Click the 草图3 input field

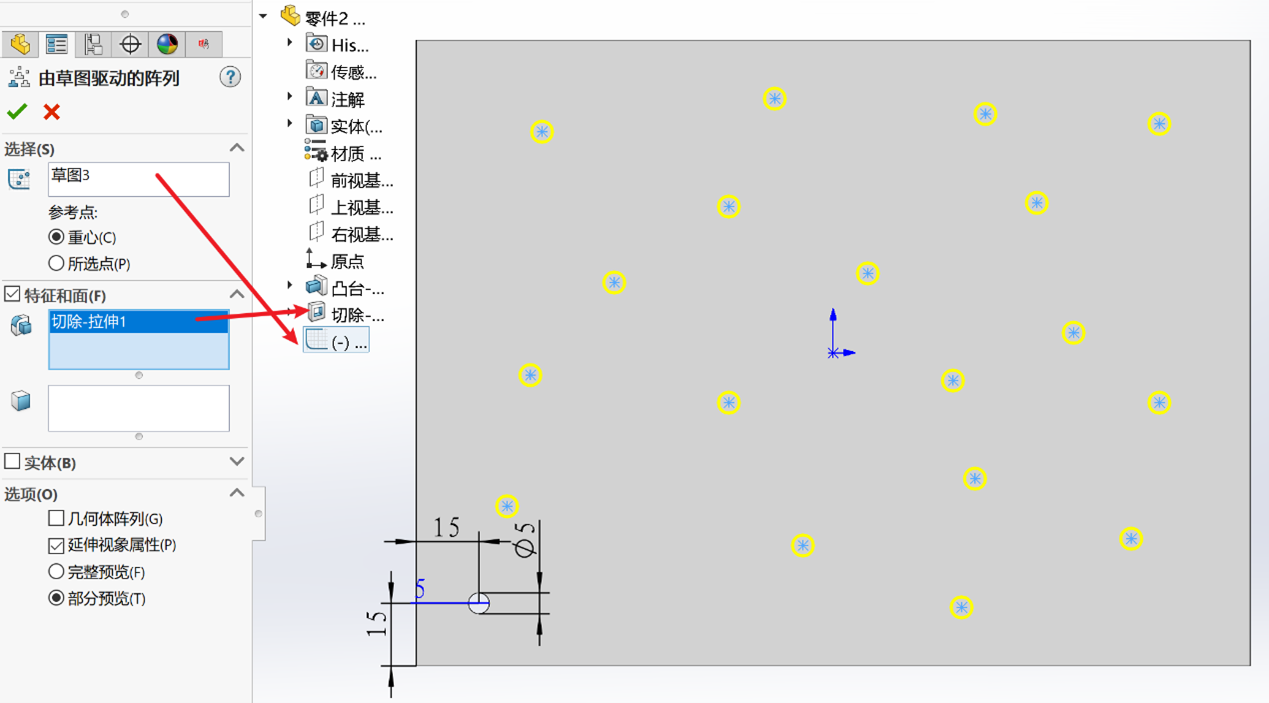click(137, 179)
